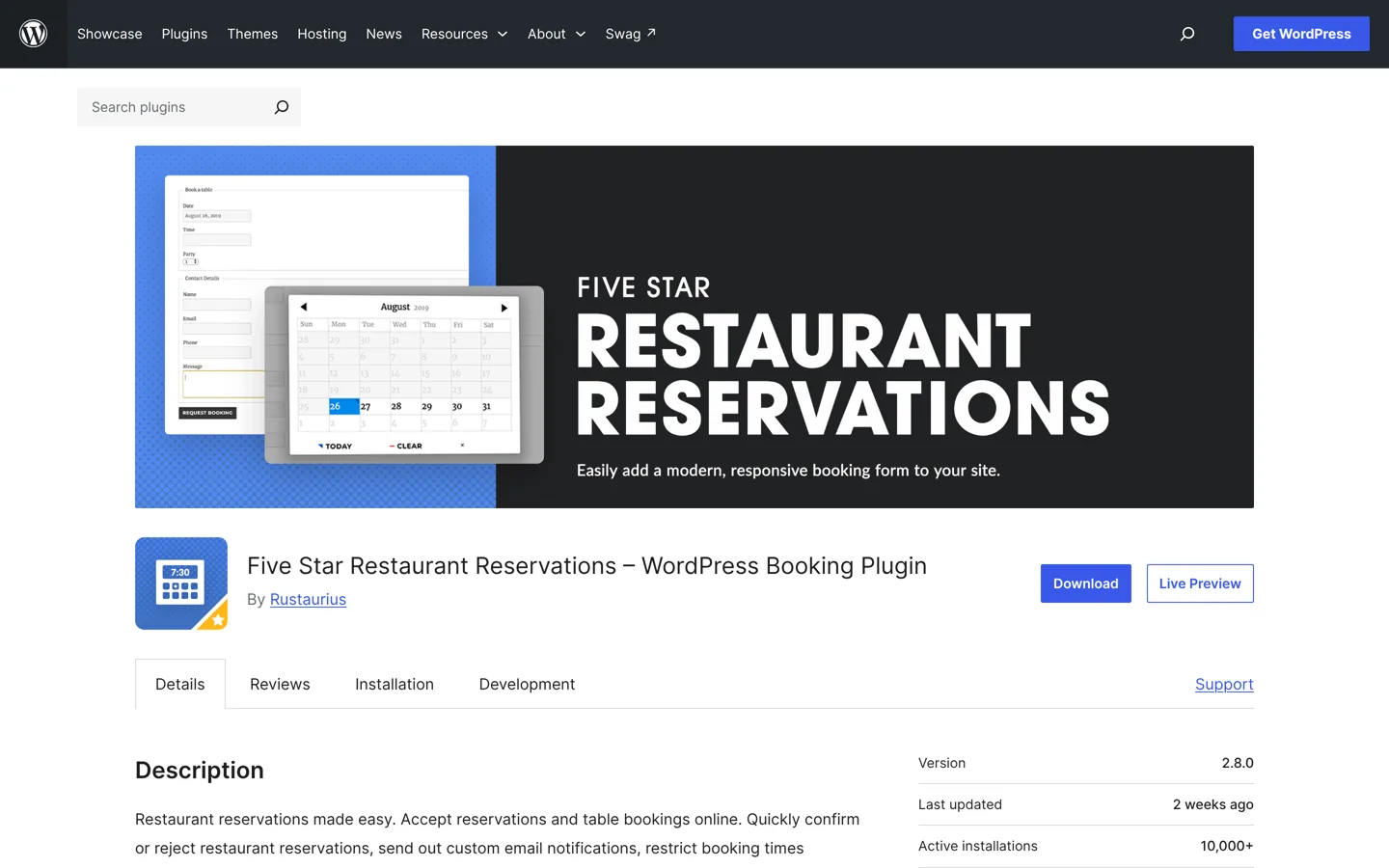Click the search plugins magnifier icon

point(281,107)
